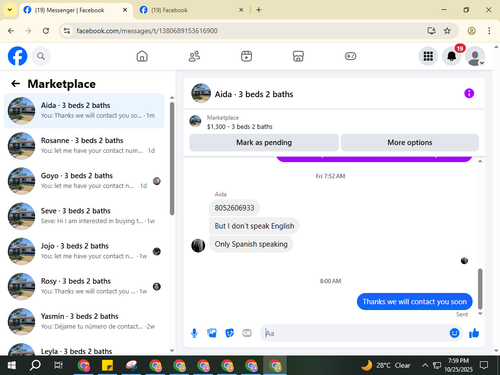This screenshot has height=375, width=500.
Task: Attach a photo file icon
Action: click(x=212, y=333)
